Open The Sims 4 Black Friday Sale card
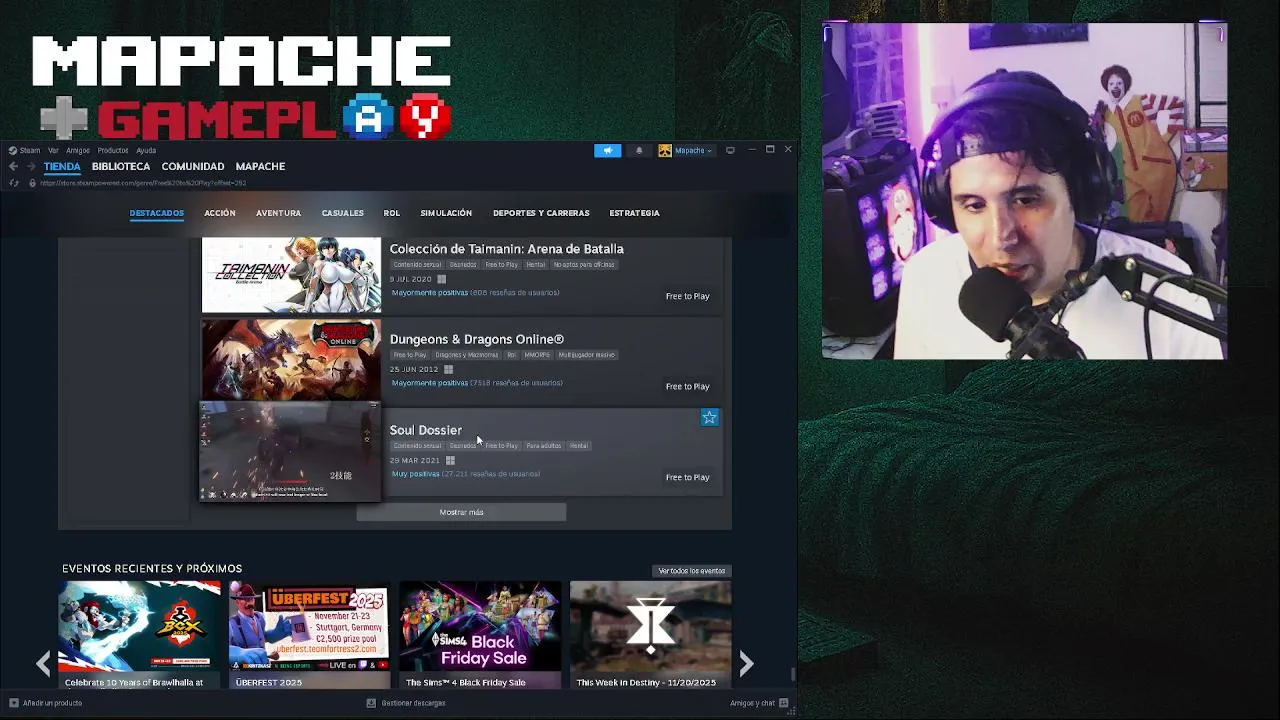 480,636
